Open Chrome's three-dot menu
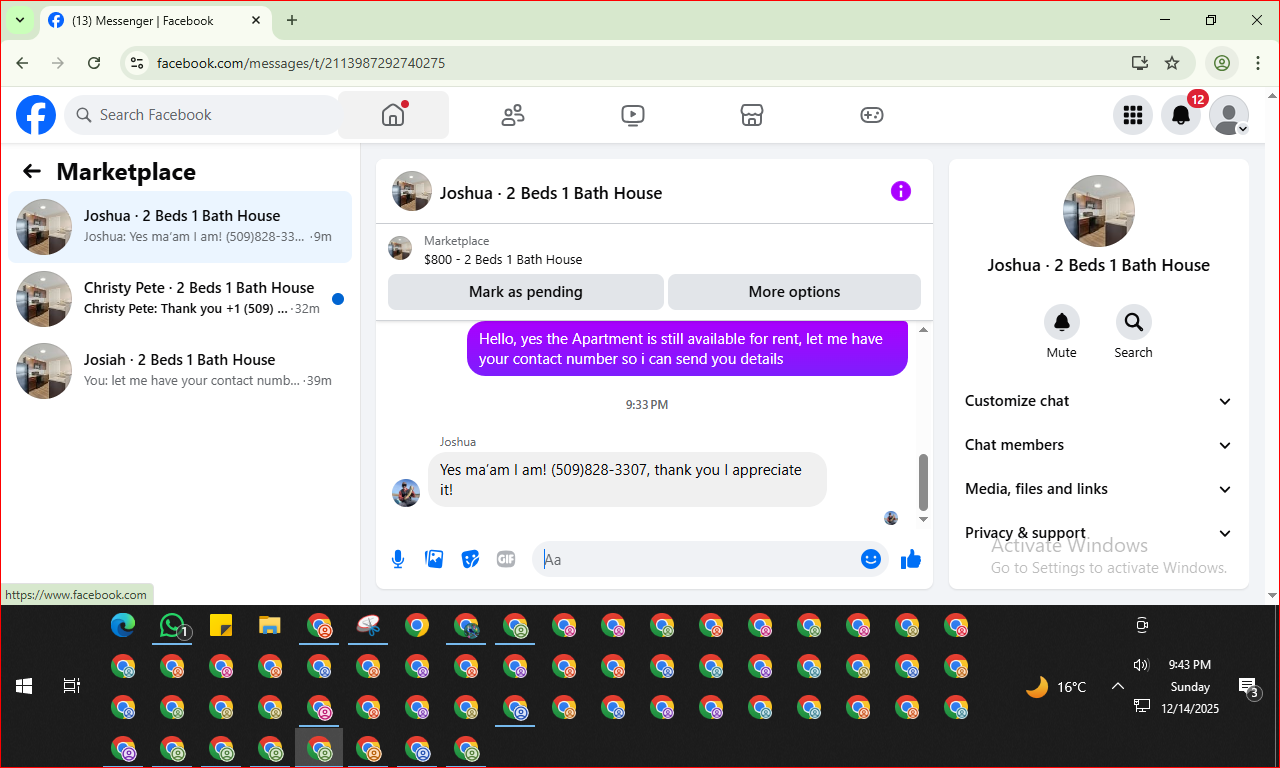Image resolution: width=1280 pixels, height=768 pixels. [x=1258, y=63]
